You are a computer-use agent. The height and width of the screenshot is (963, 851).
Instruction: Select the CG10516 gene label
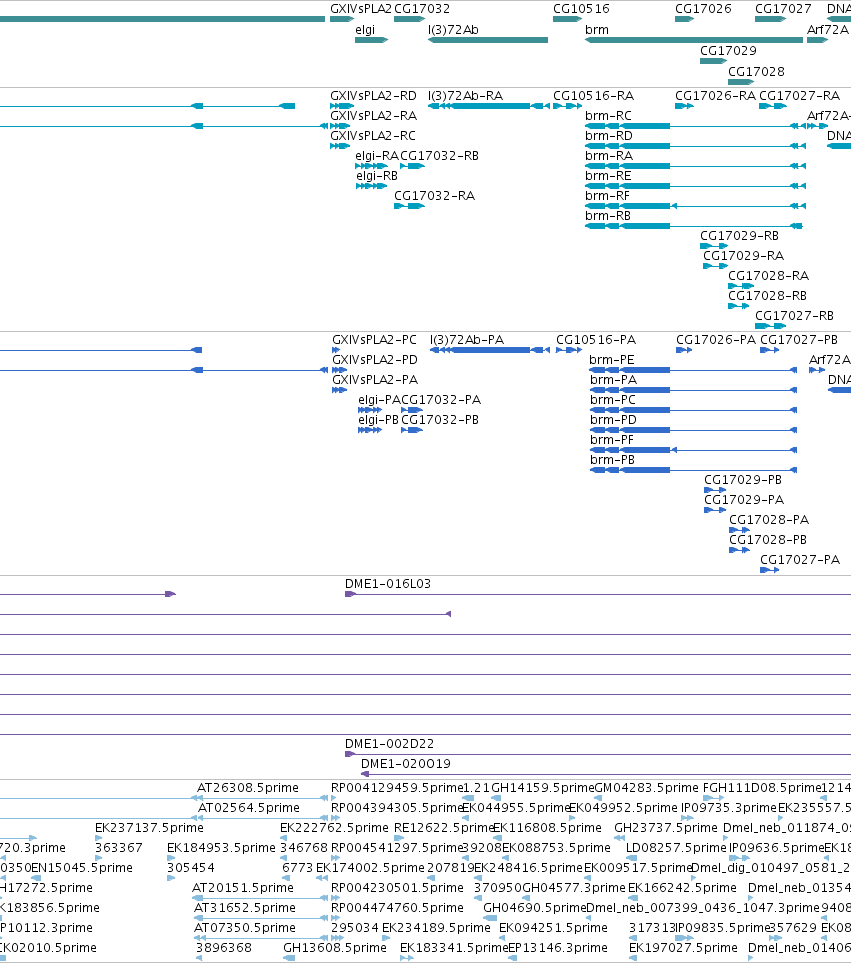(x=581, y=9)
